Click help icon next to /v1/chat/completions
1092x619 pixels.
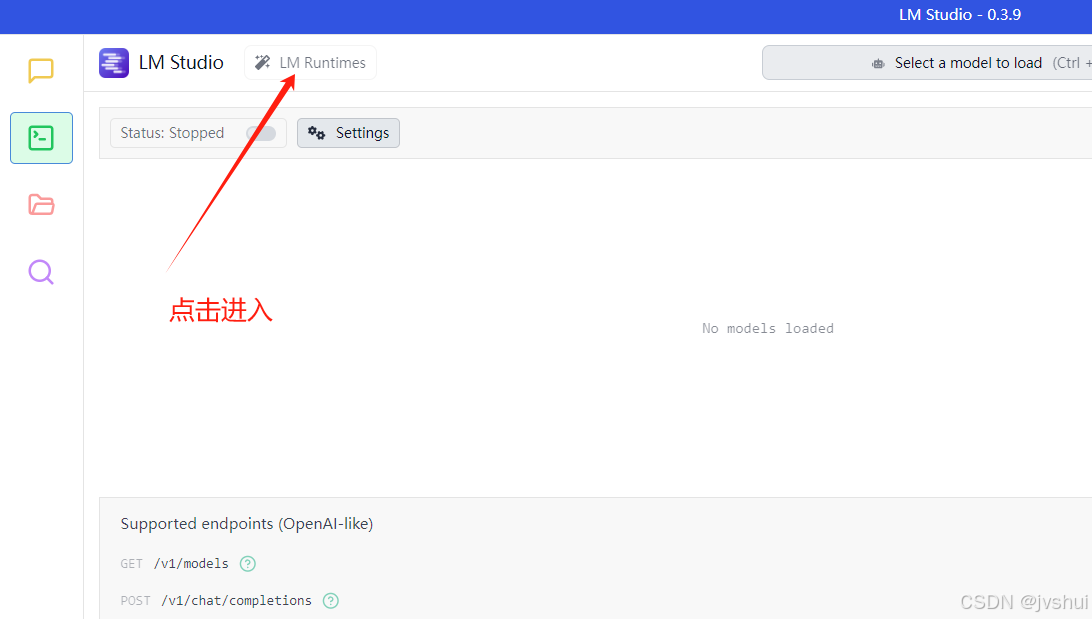[x=331, y=601]
